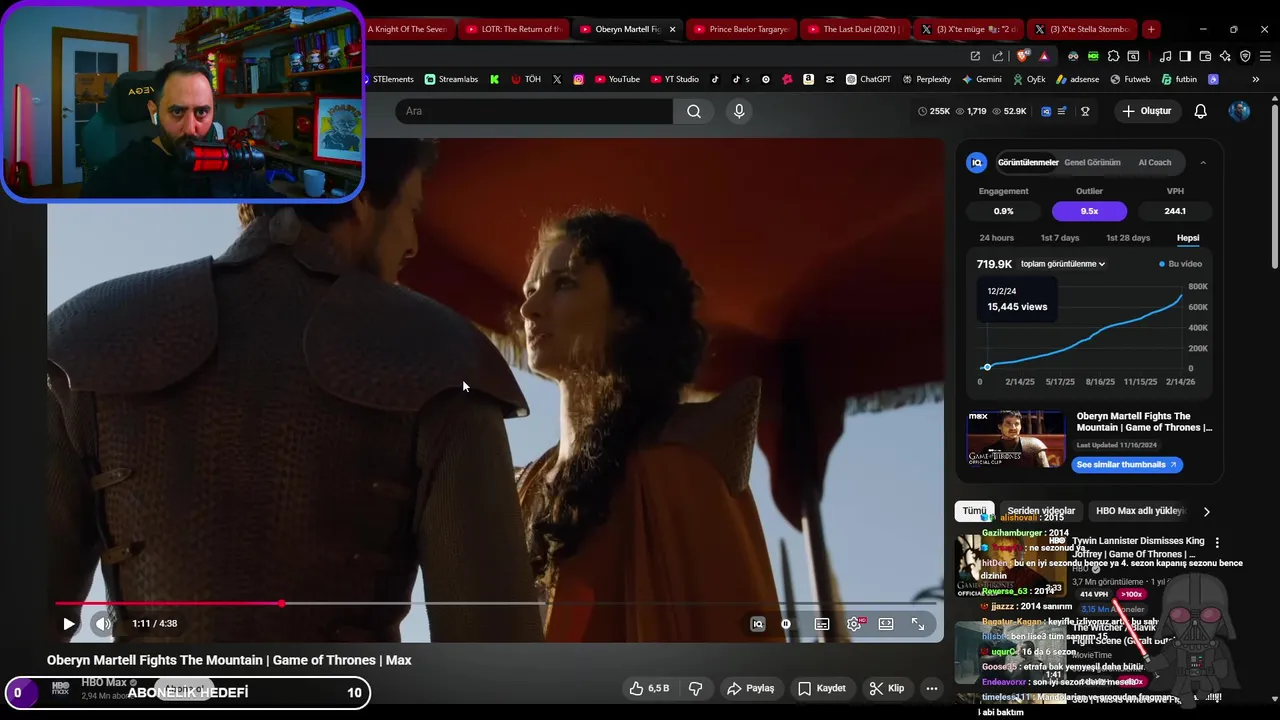This screenshot has width=1280, height=720.
Task: Open AI Coach tab
Action: [x=1154, y=162]
